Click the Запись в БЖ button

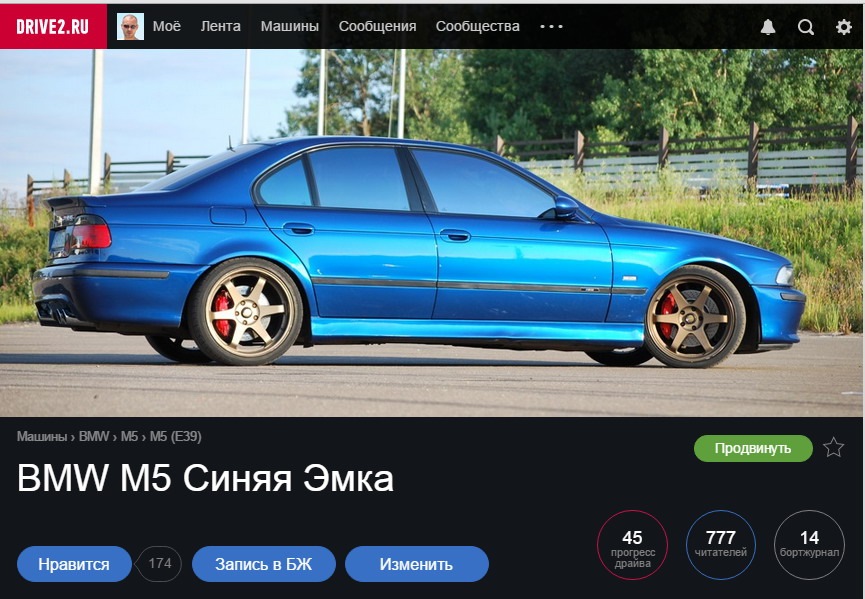pyautogui.click(x=264, y=564)
